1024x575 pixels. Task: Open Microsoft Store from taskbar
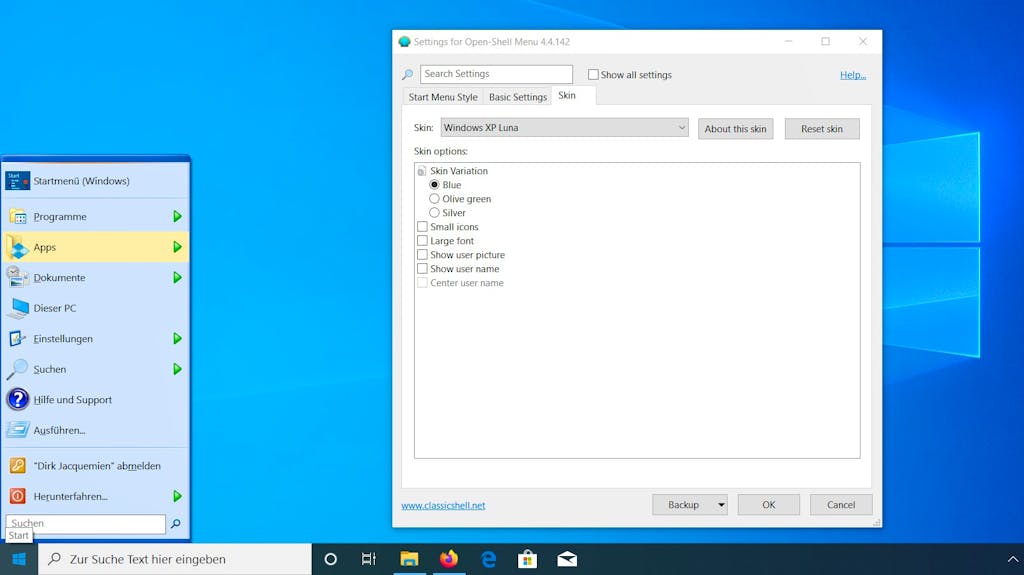[x=527, y=559]
